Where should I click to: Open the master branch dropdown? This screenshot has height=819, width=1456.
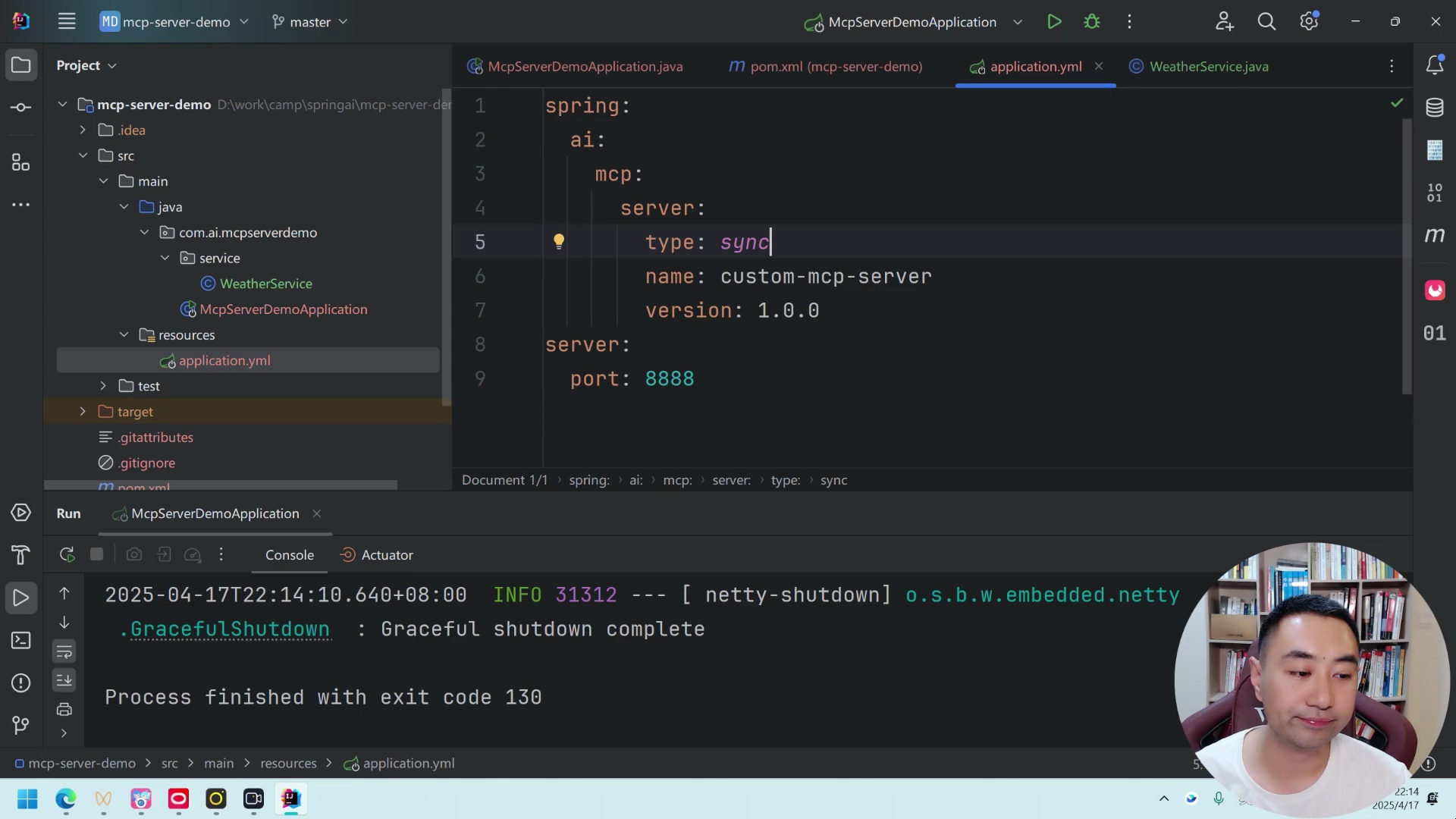310,22
